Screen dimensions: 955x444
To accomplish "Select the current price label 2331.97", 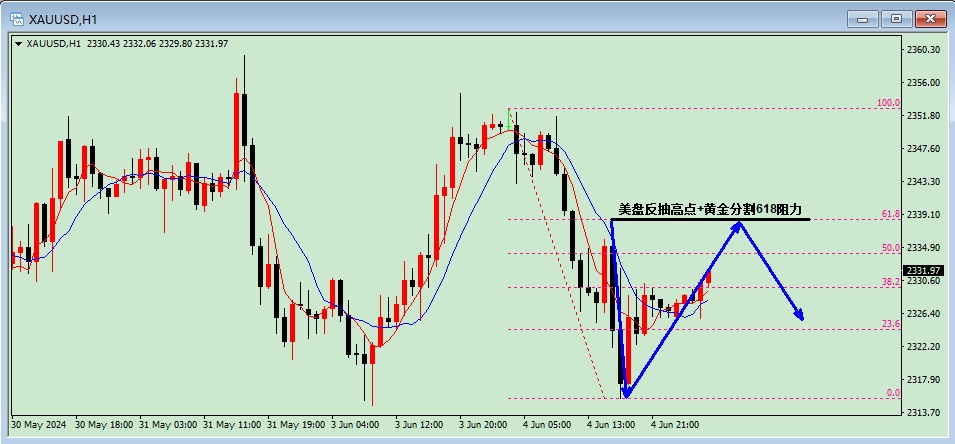I will coord(923,270).
